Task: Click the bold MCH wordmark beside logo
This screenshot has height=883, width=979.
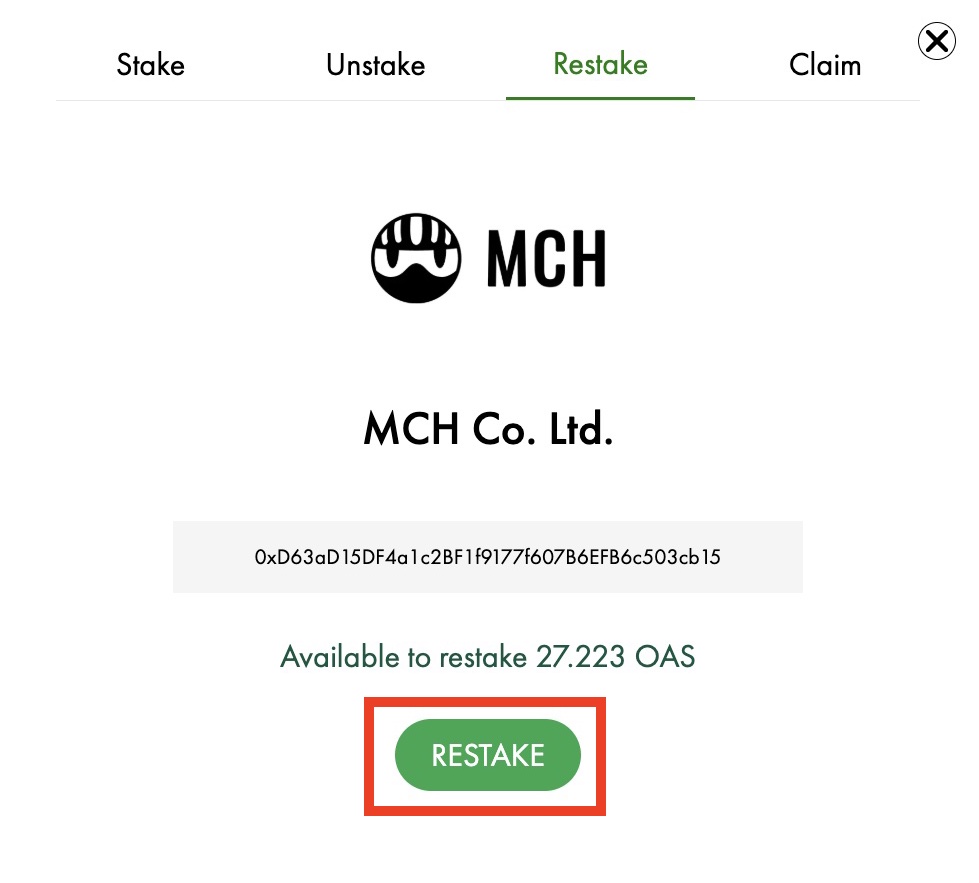Action: coord(546,258)
